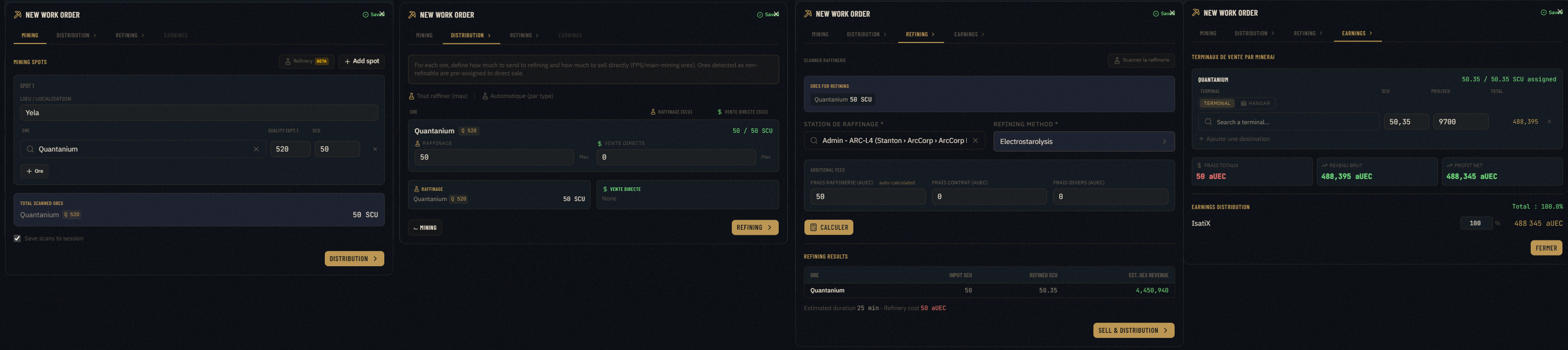Click the Frais Contrat (aUEC) field
Screen dimensions: 1568x350
pyautogui.click(x=989, y=196)
